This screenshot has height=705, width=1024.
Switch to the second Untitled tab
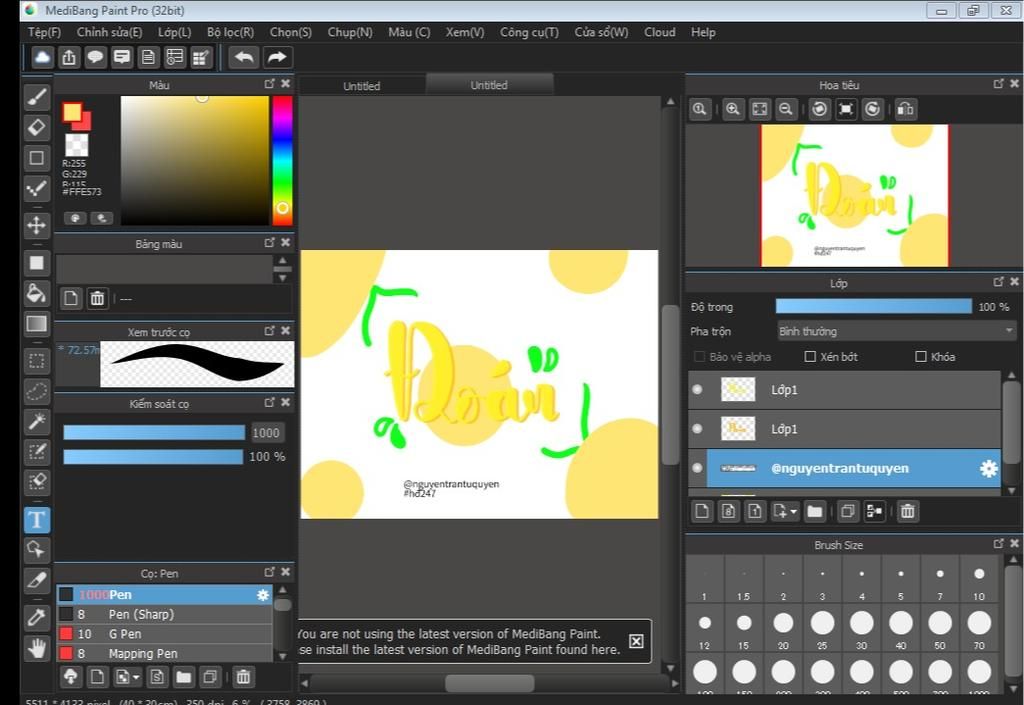pyautogui.click(x=489, y=85)
